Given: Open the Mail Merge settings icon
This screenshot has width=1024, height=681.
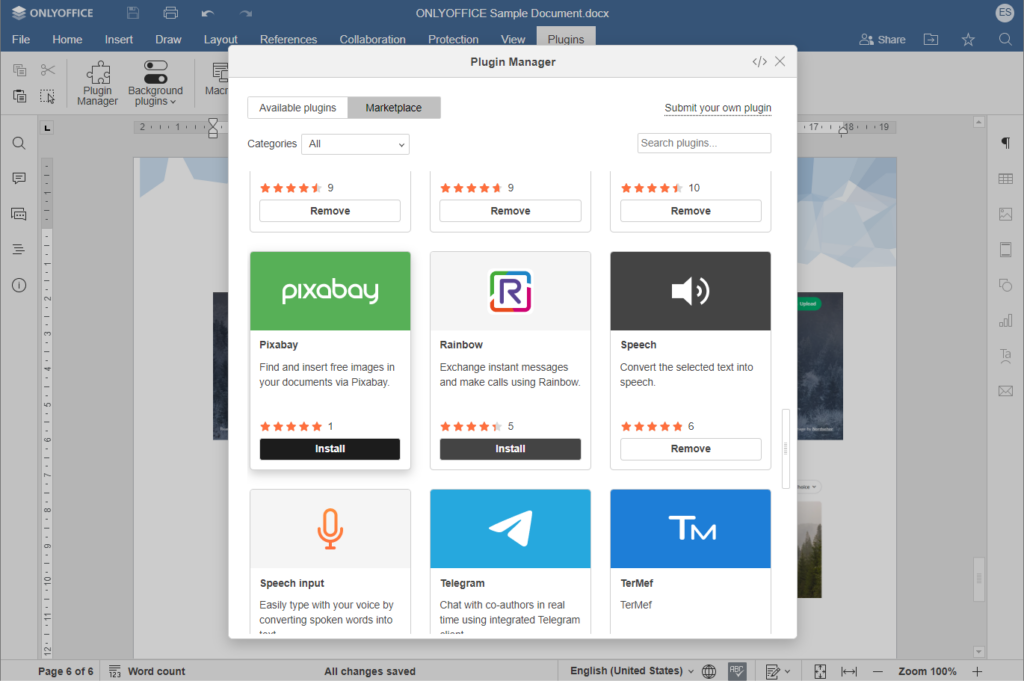Looking at the screenshot, I should coord(1005,392).
